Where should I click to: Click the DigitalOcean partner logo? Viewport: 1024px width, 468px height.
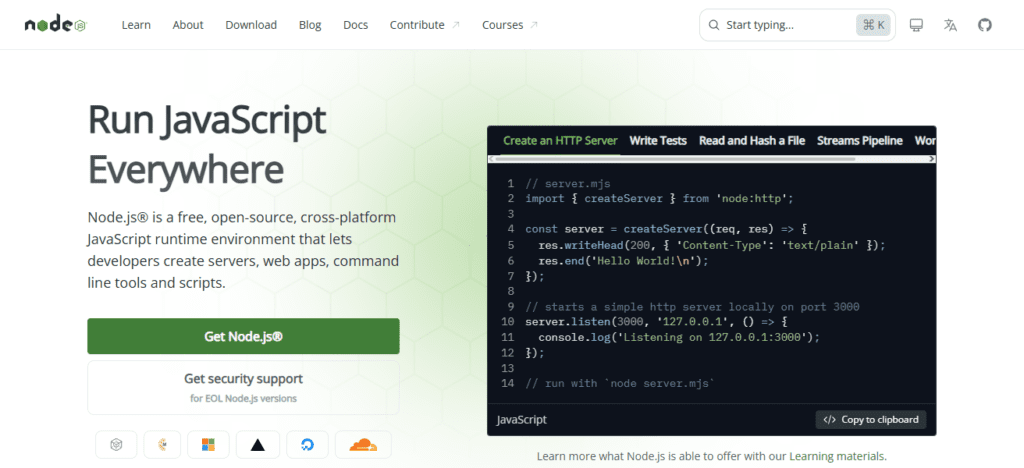tap(307, 445)
